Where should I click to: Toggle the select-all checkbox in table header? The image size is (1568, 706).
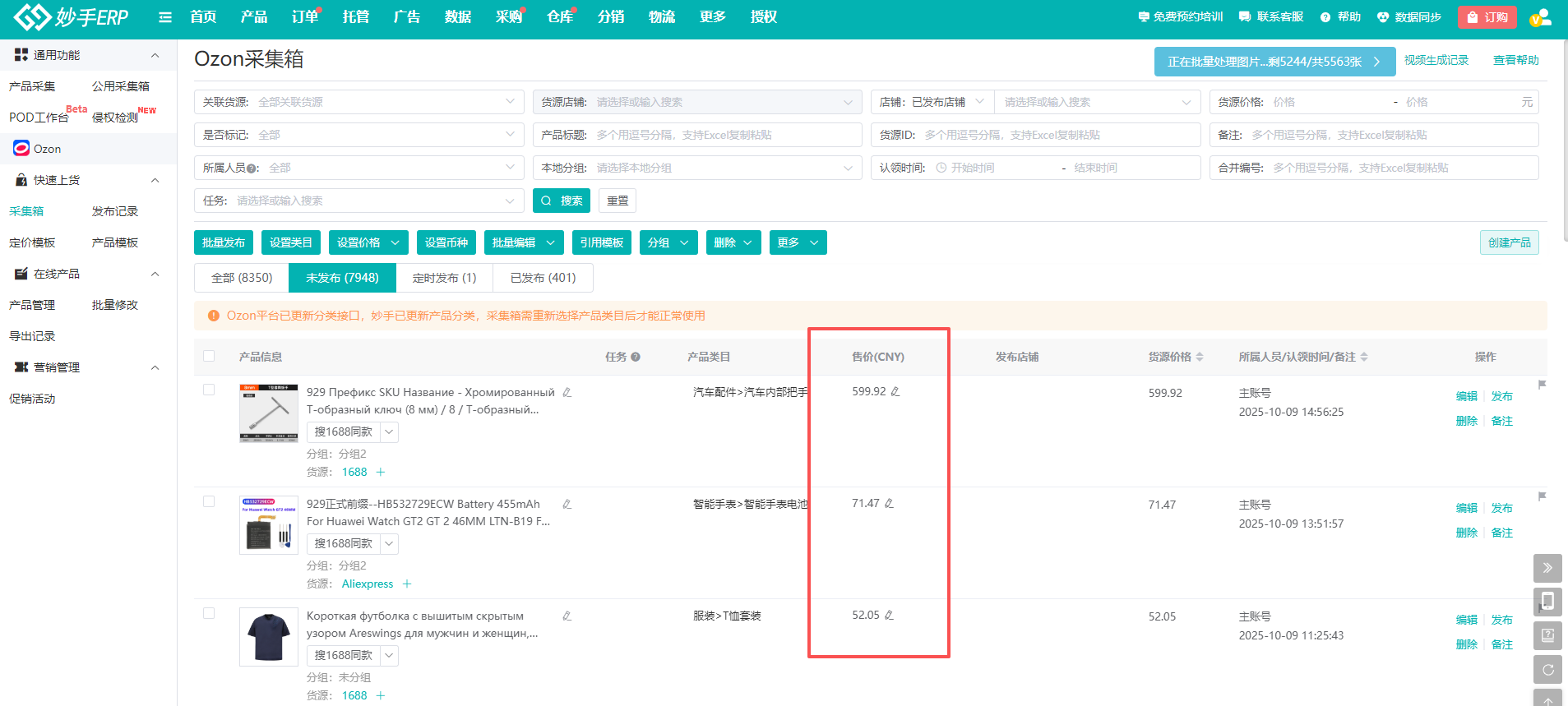pyautogui.click(x=209, y=356)
